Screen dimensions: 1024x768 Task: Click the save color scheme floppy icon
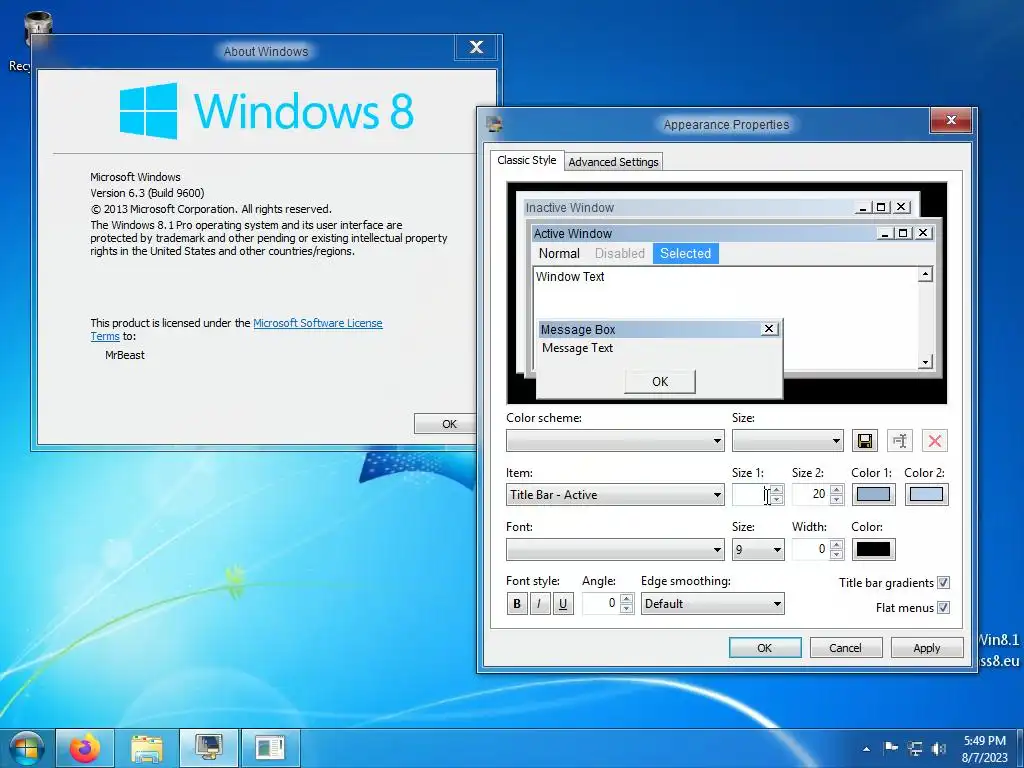pos(865,441)
